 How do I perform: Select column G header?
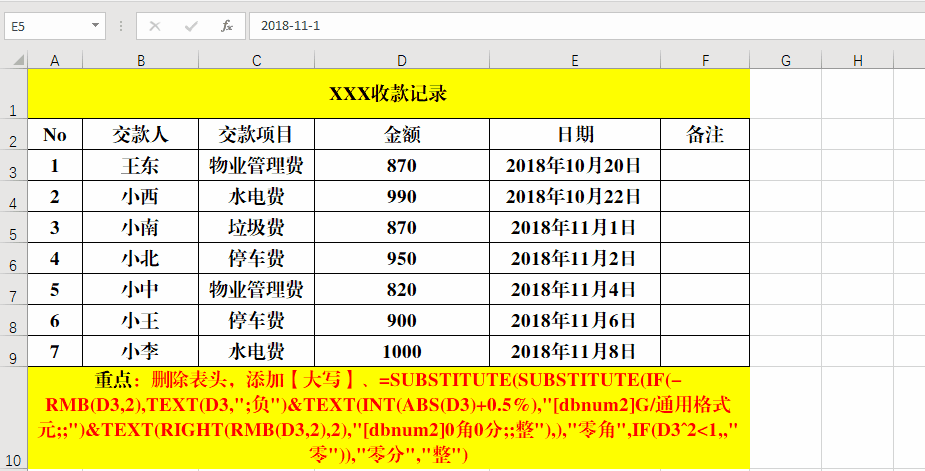(786, 60)
